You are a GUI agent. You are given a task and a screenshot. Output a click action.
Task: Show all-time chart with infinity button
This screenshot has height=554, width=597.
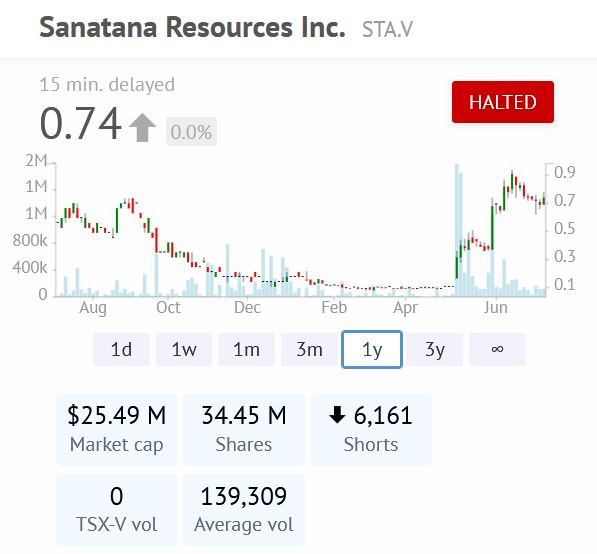pos(497,349)
